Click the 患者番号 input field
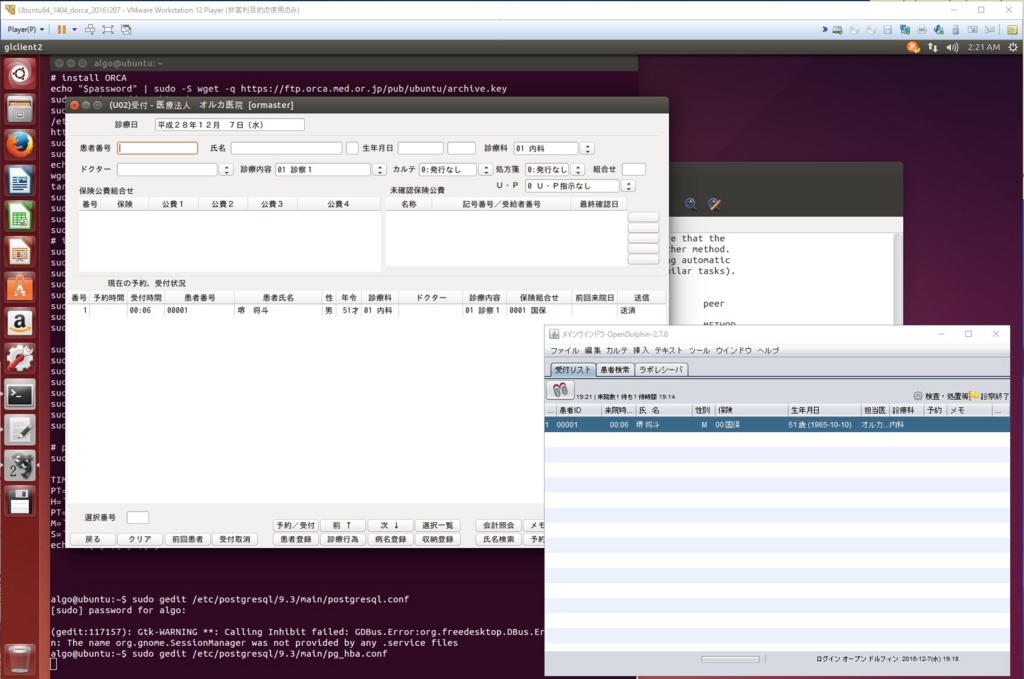This screenshot has width=1024, height=679. coord(157,149)
